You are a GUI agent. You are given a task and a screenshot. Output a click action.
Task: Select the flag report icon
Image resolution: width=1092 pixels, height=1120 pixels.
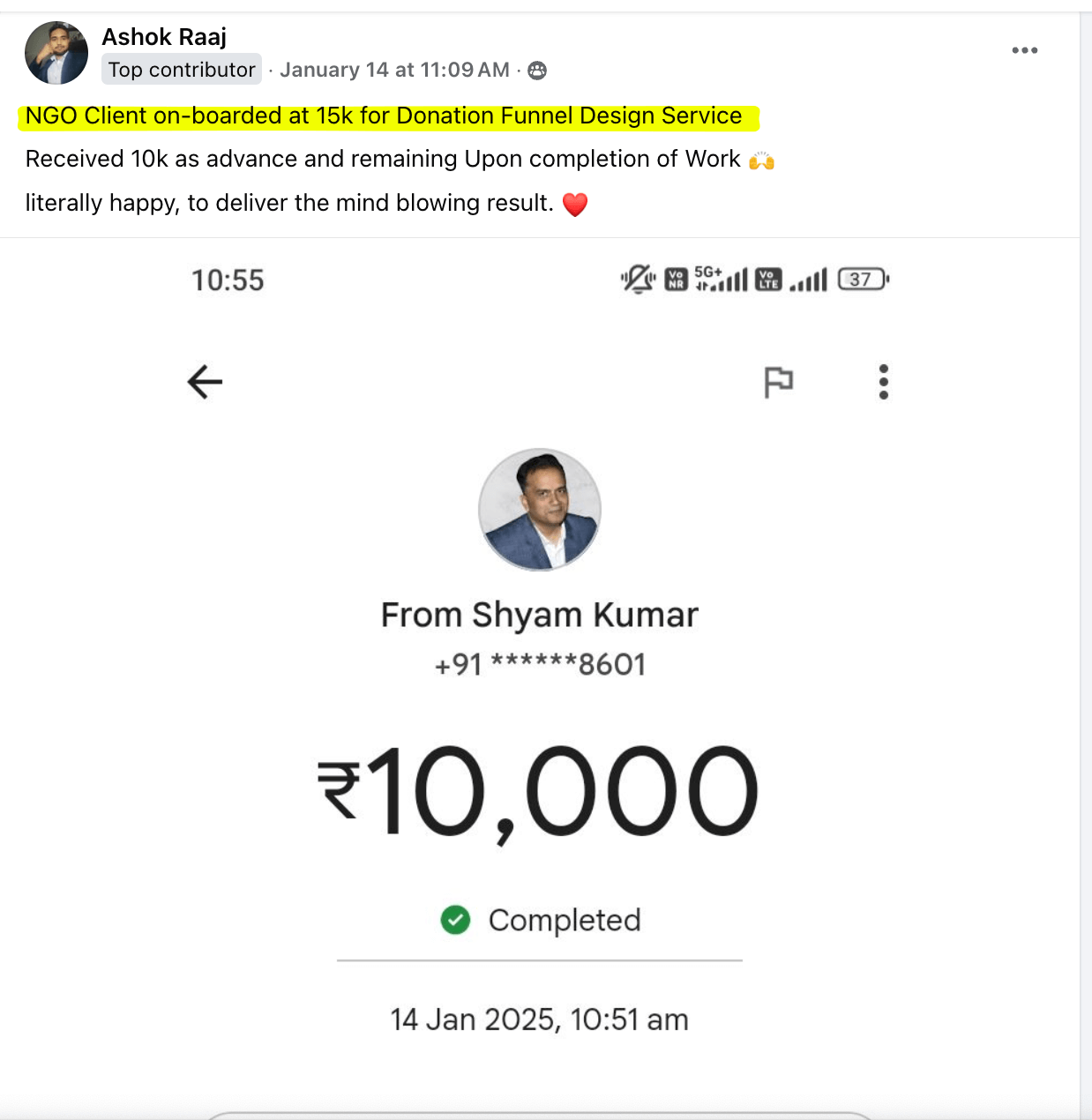tap(780, 382)
